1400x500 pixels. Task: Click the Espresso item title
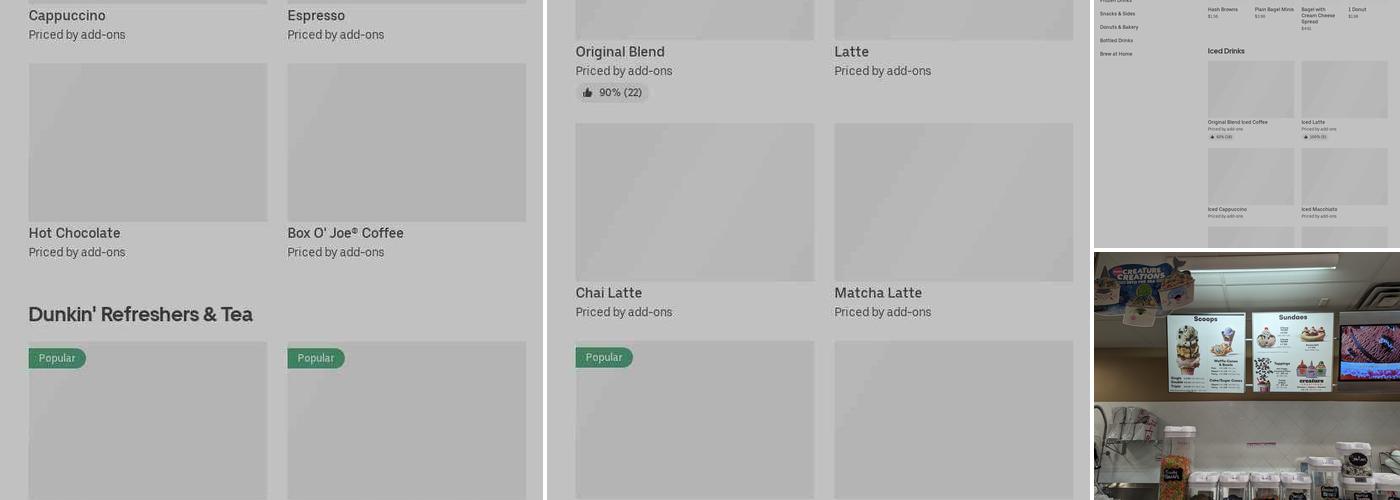click(x=316, y=16)
